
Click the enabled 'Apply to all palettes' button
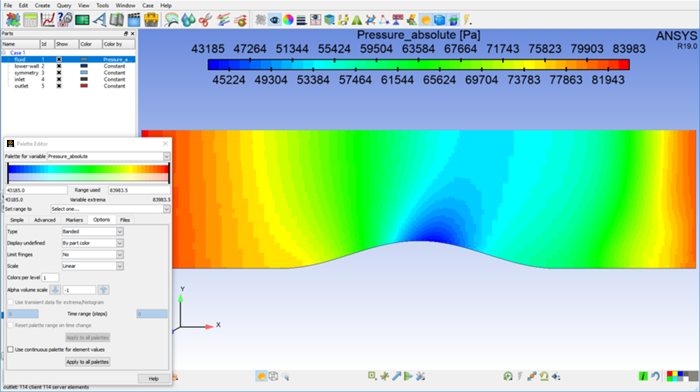88,362
